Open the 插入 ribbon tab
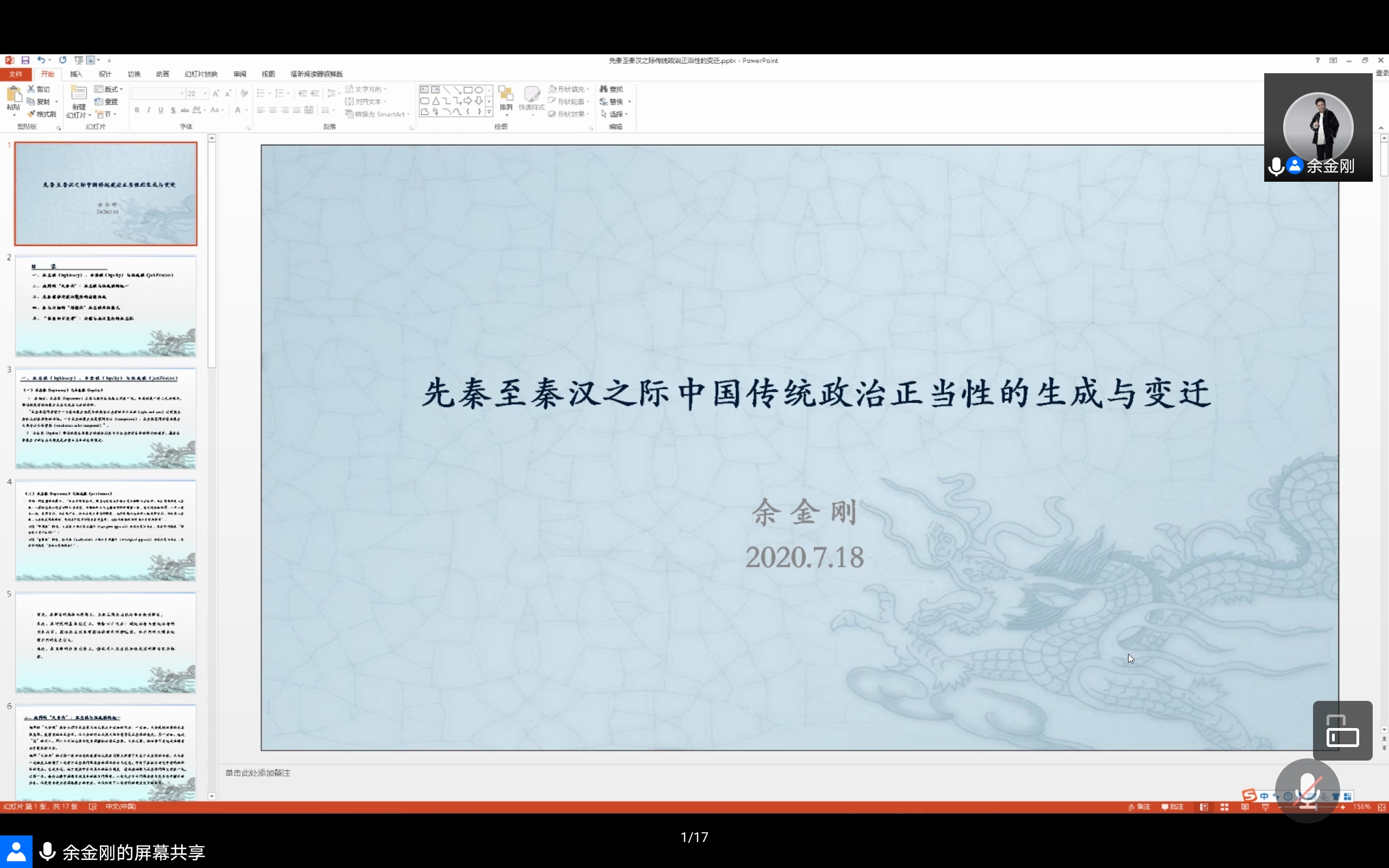The width and height of the screenshot is (1389, 868). 77,74
